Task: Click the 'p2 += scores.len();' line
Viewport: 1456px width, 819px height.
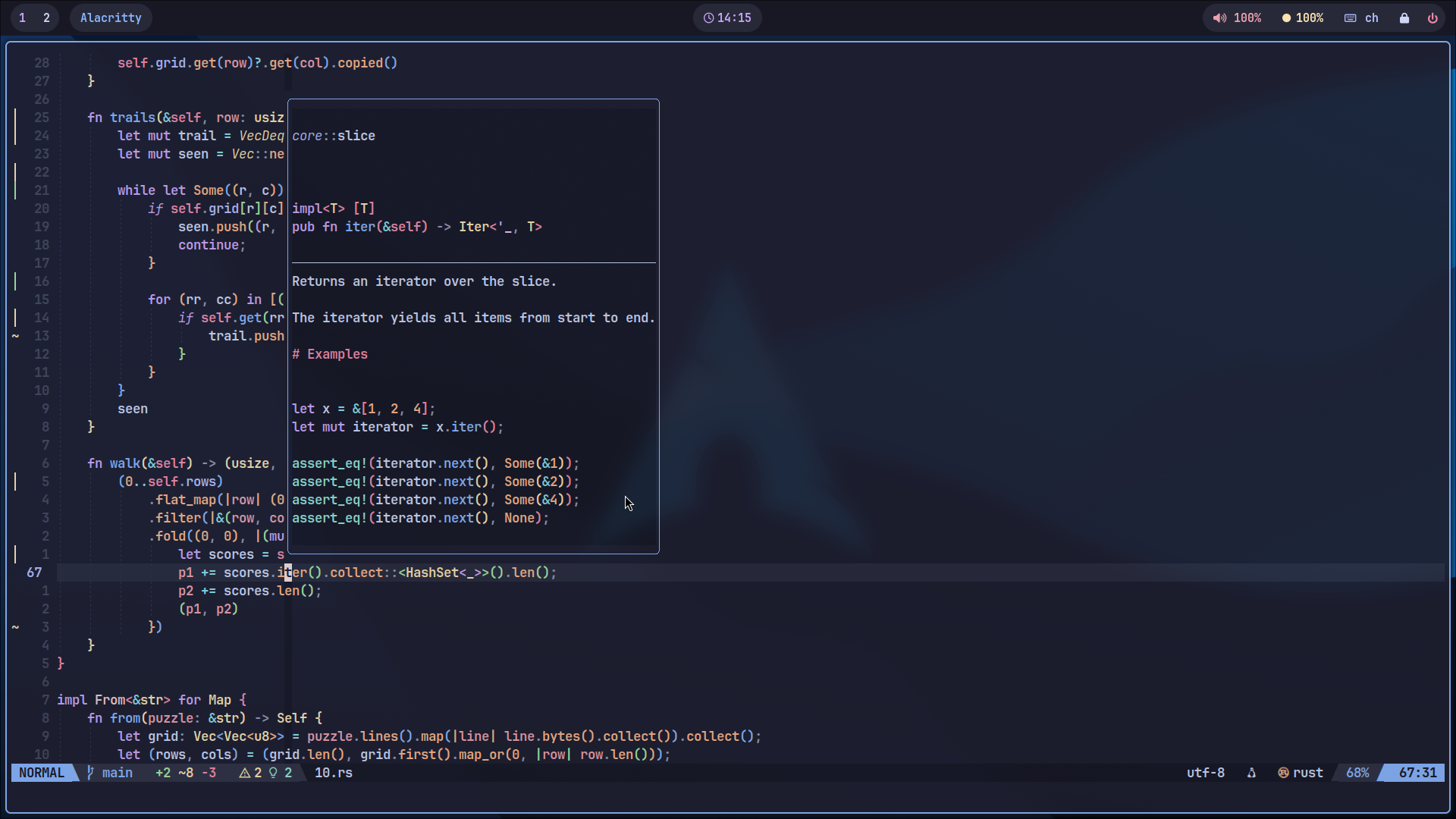Action: pos(250,591)
